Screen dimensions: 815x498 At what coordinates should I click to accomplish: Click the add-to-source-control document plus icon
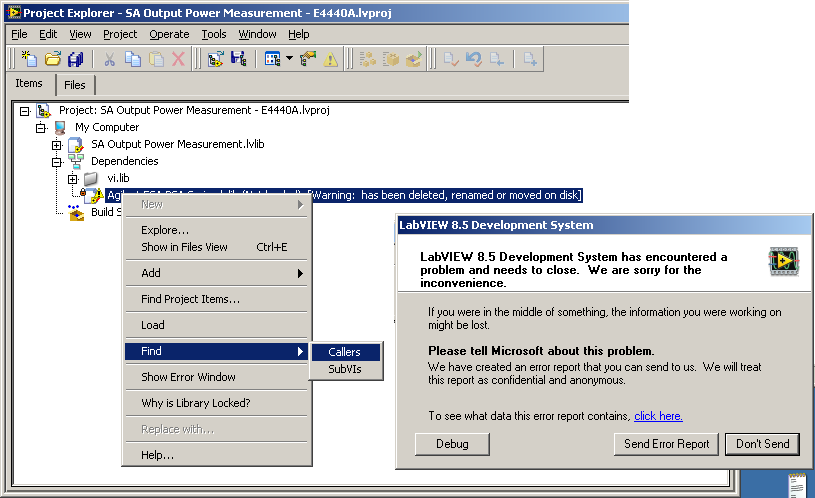[x=530, y=59]
